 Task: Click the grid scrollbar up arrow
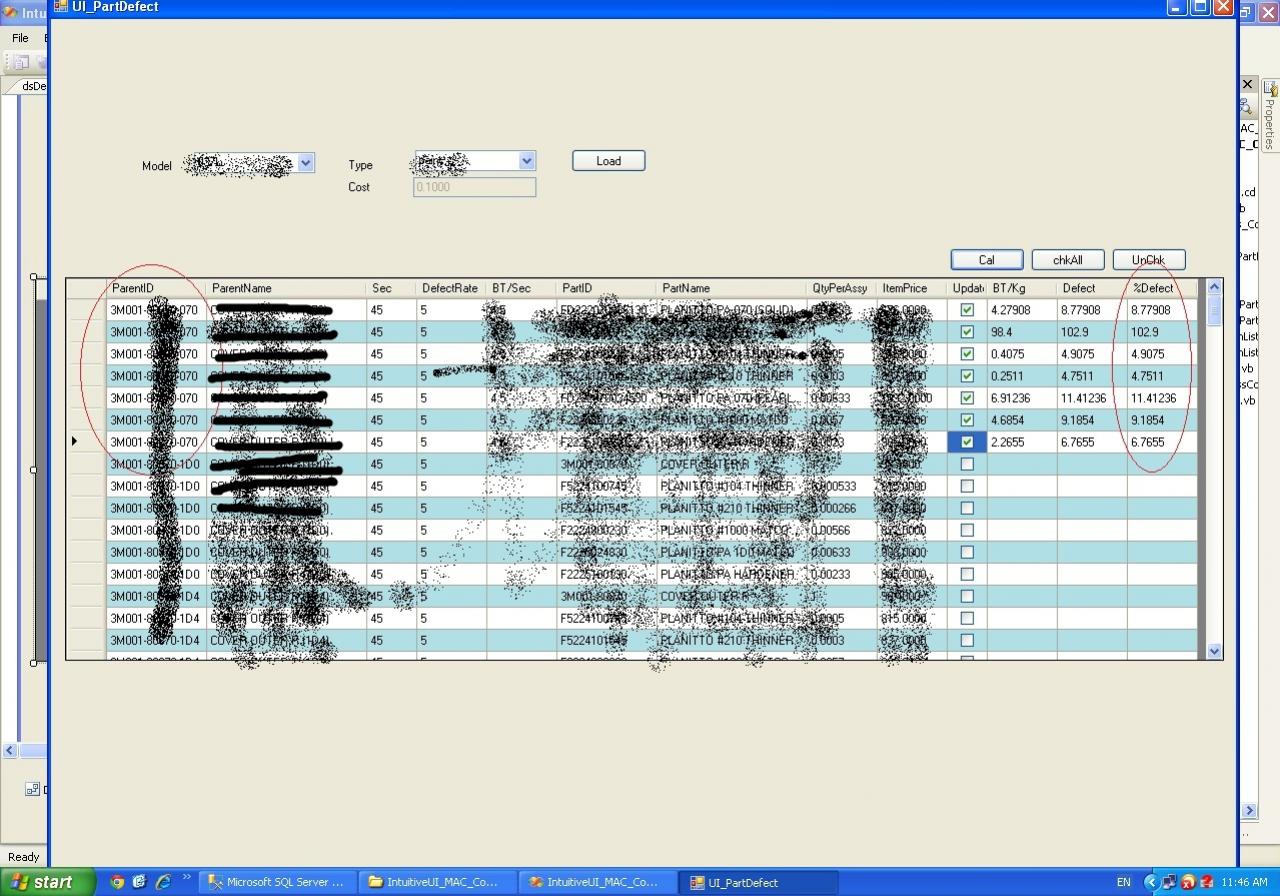[1215, 287]
